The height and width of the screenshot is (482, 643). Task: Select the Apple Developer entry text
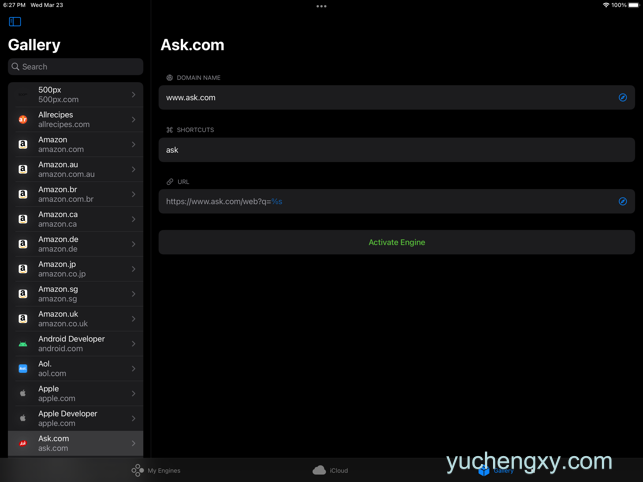(x=68, y=418)
